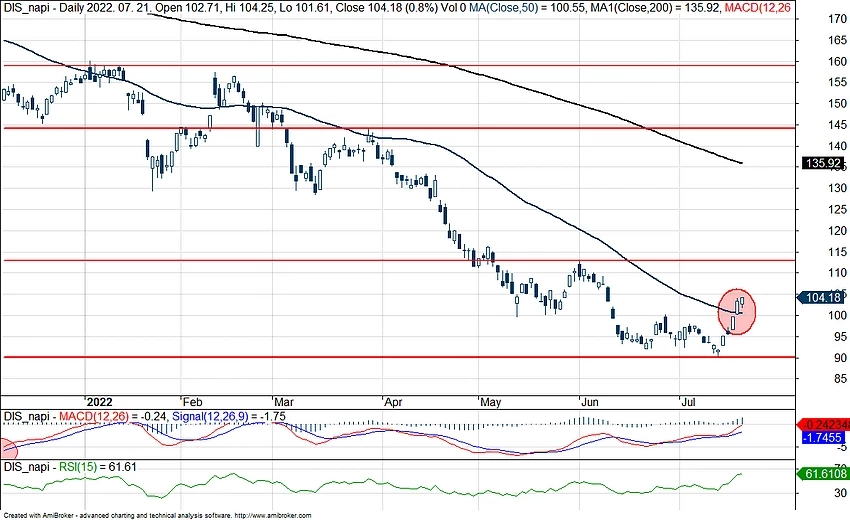
Task: Click the 90 price axis label
Action: click(840, 358)
